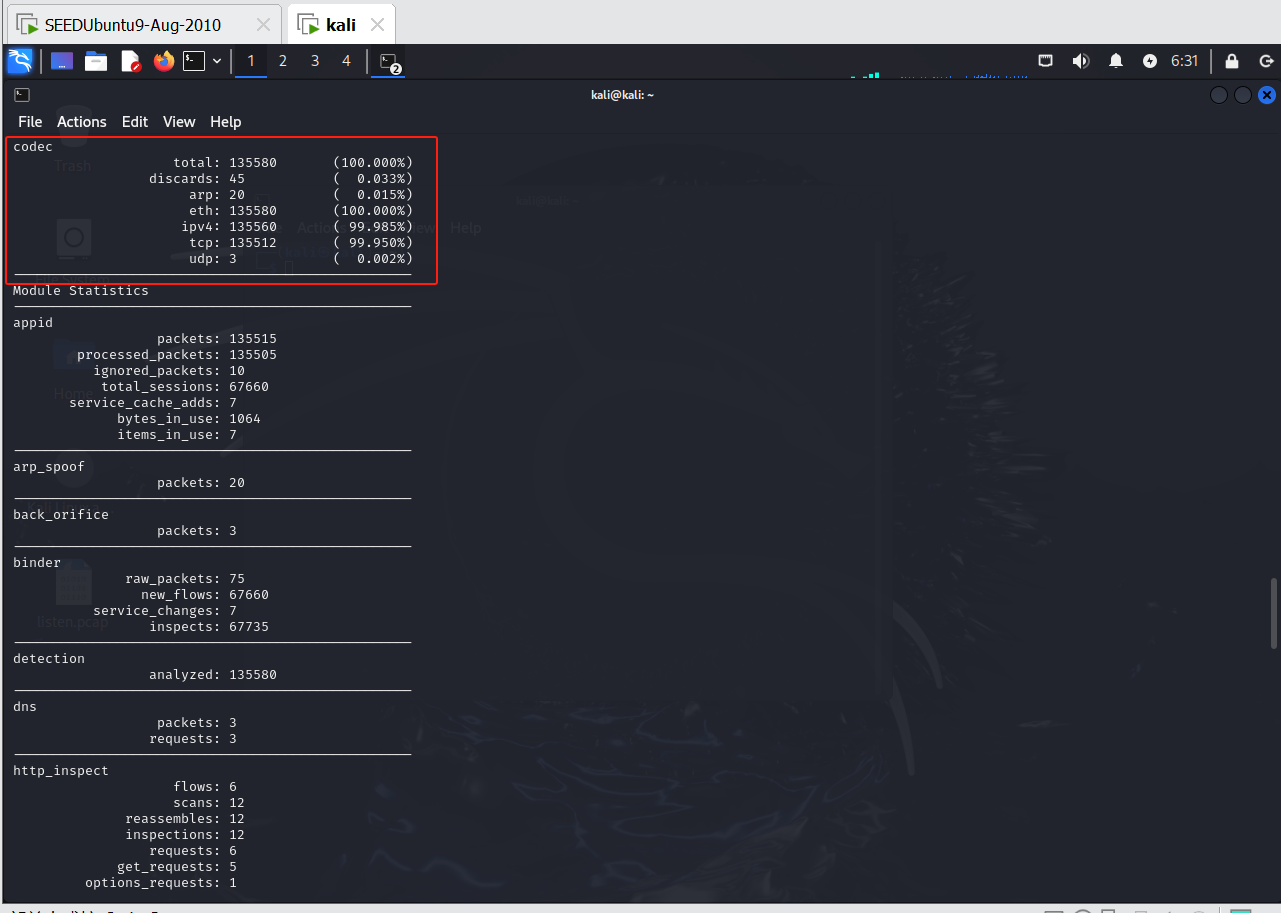
Task: Open the terminal emulator launcher icon
Action: (194, 61)
